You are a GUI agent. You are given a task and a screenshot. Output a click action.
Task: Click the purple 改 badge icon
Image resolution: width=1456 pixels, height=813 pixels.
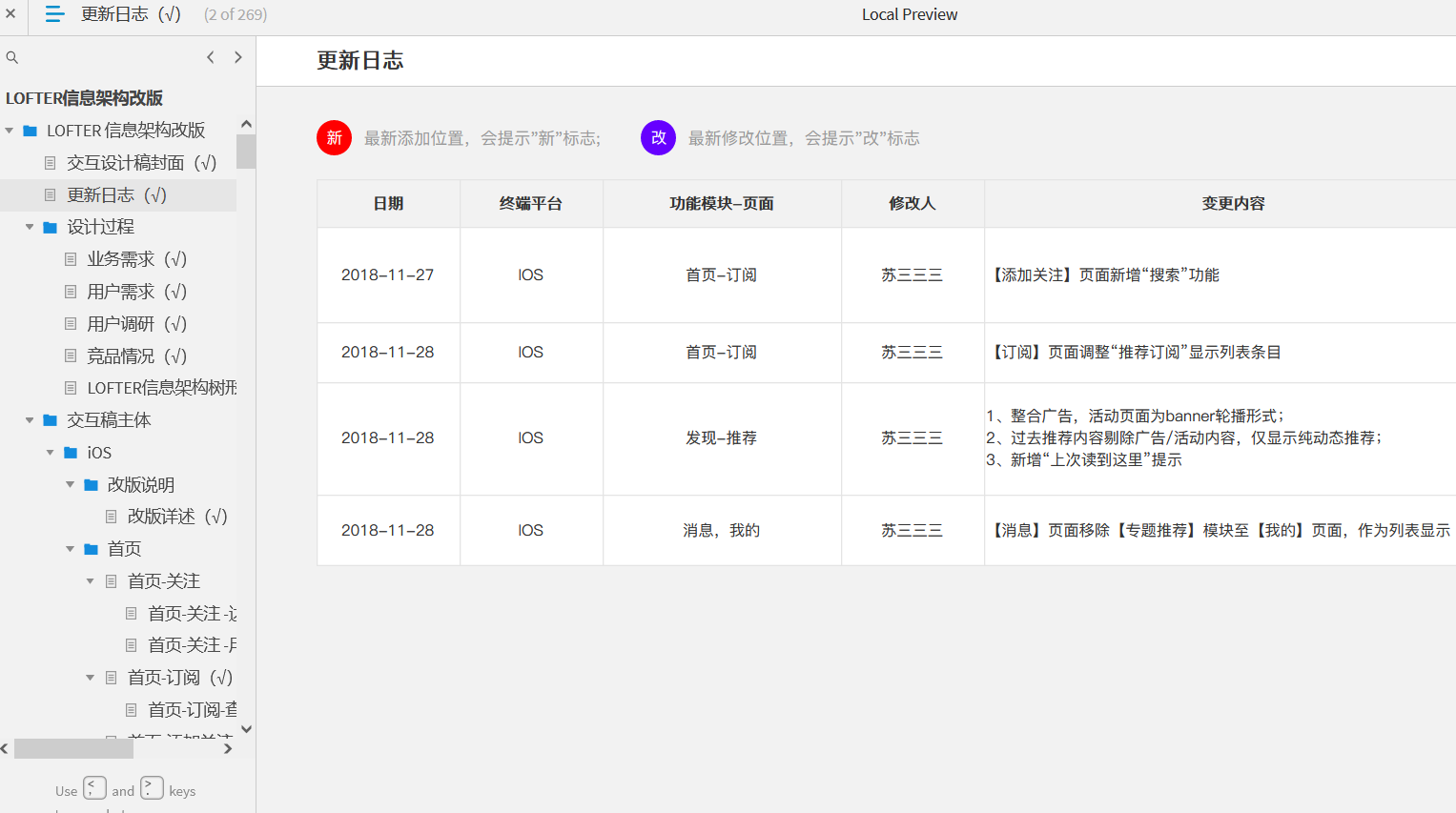click(x=659, y=138)
